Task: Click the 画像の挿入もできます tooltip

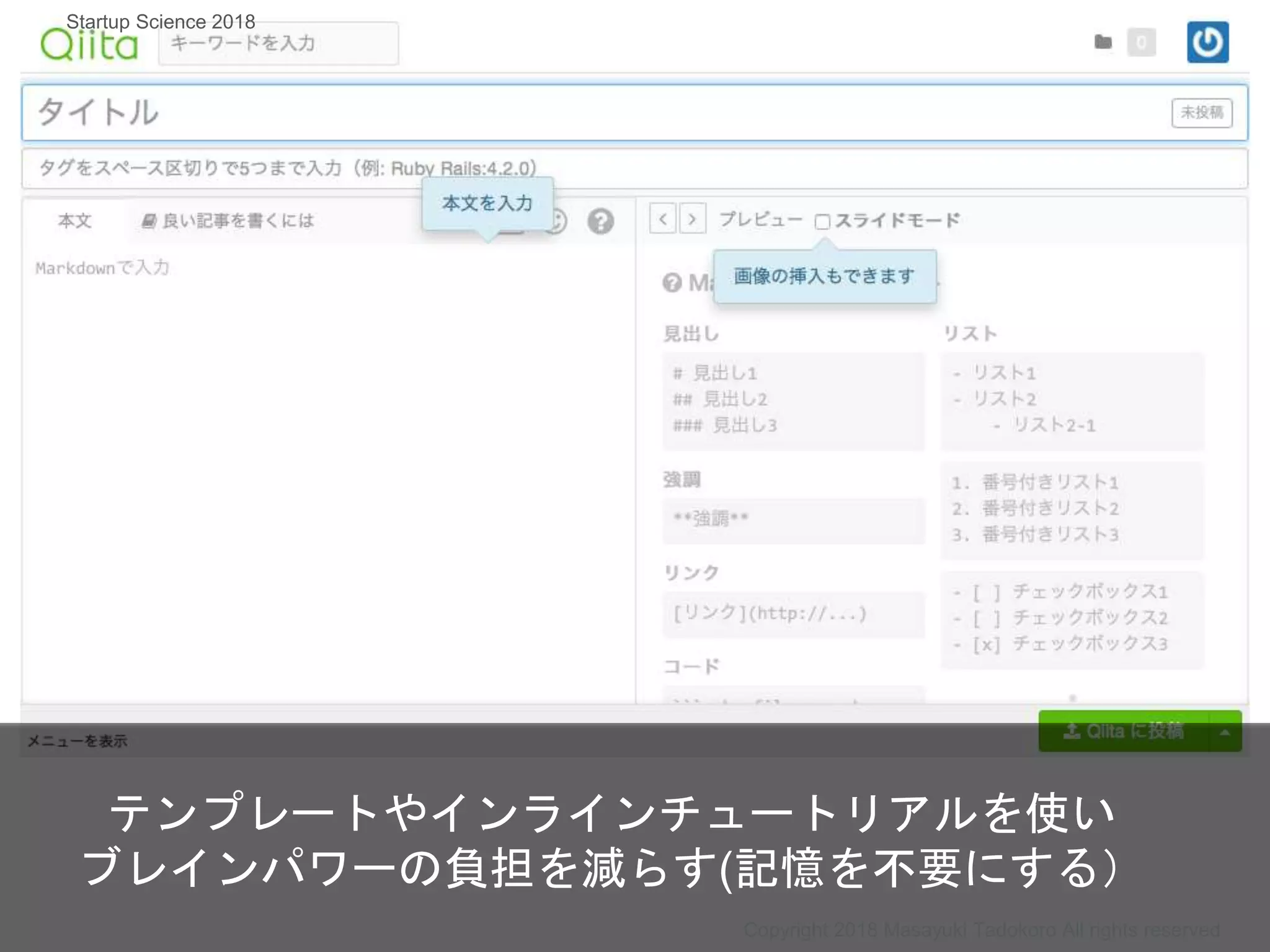Action: pyautogui.click(x=824, y=276)
